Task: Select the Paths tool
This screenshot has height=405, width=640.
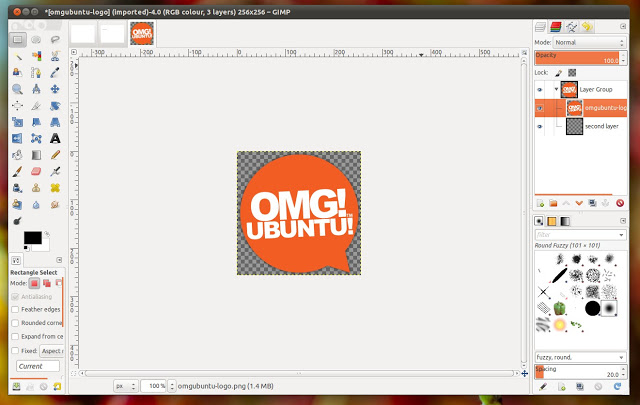Action: click(x=36, y=73)
